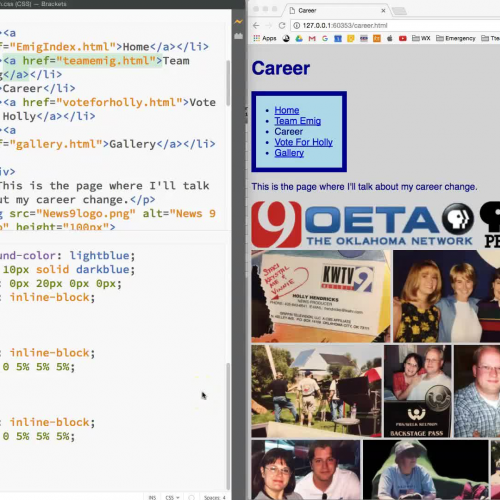Click the gallery.html href in code
Screen dimensions: 500x500
pos(56,144)
